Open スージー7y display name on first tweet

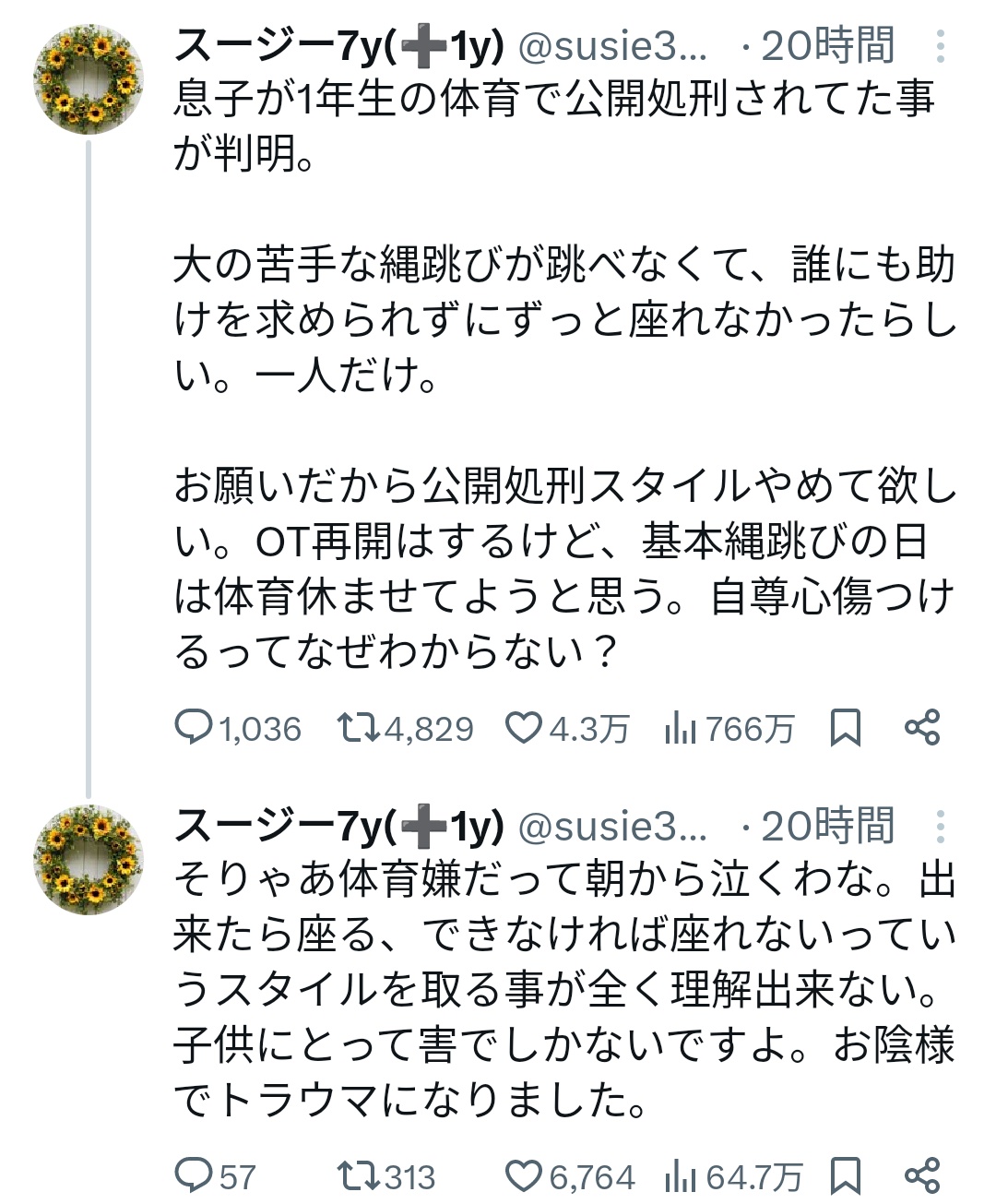click(x=338, y=46)
